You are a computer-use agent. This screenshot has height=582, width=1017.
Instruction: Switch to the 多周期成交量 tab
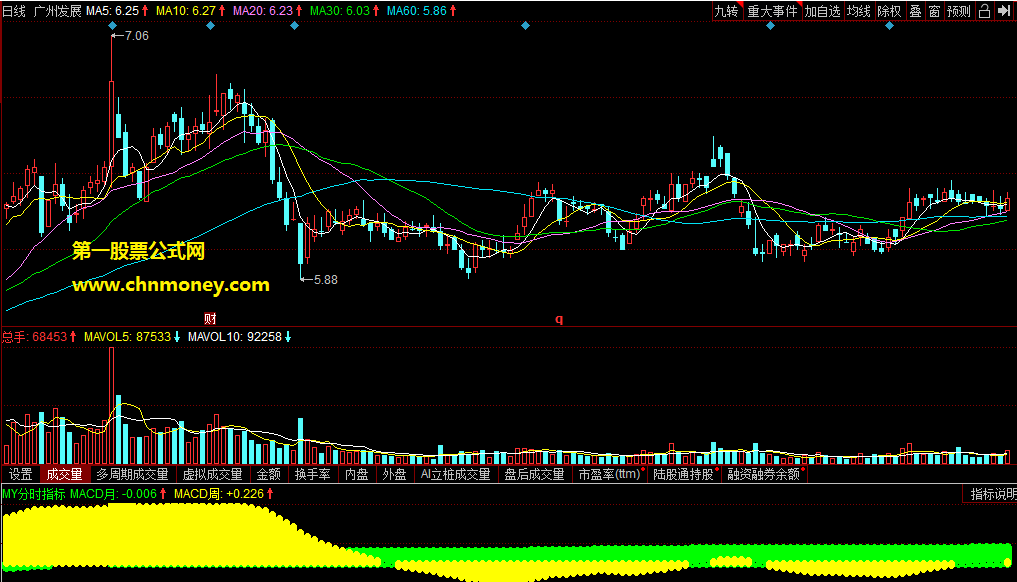pyautogui.click(x=132, y=474)
